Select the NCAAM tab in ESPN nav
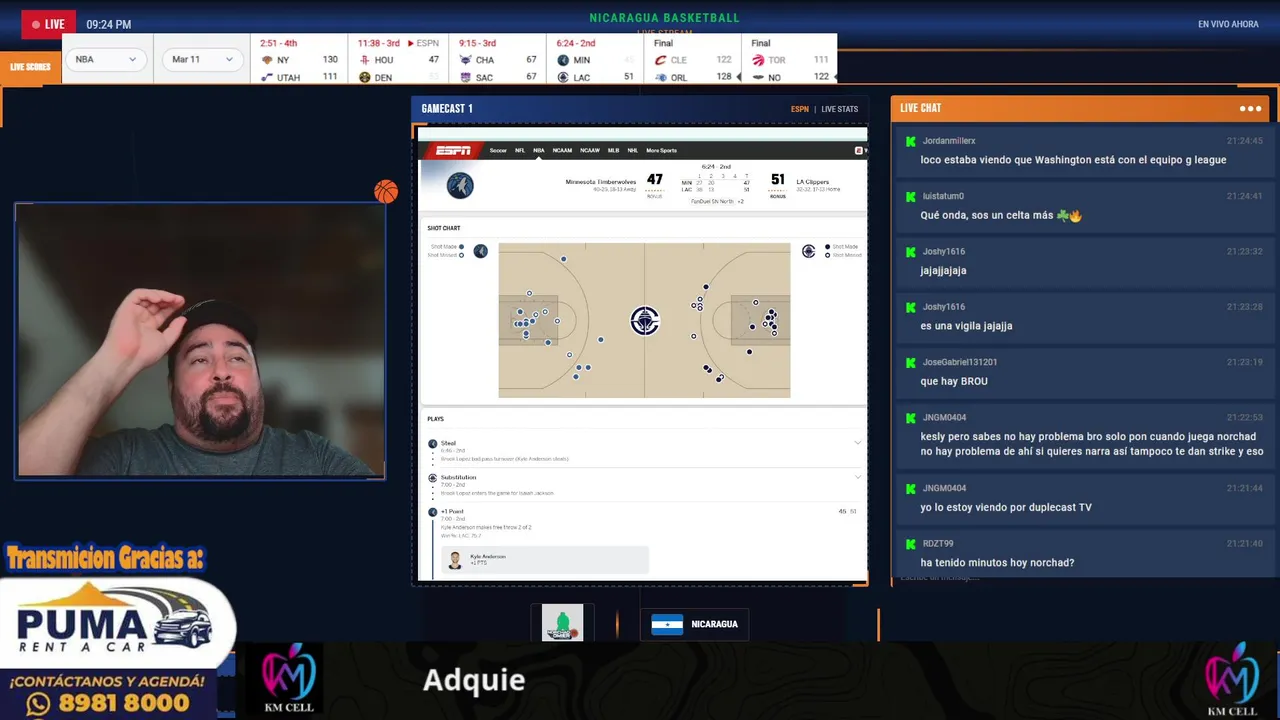Screen dimensions: 1280x720 [562, 150]
